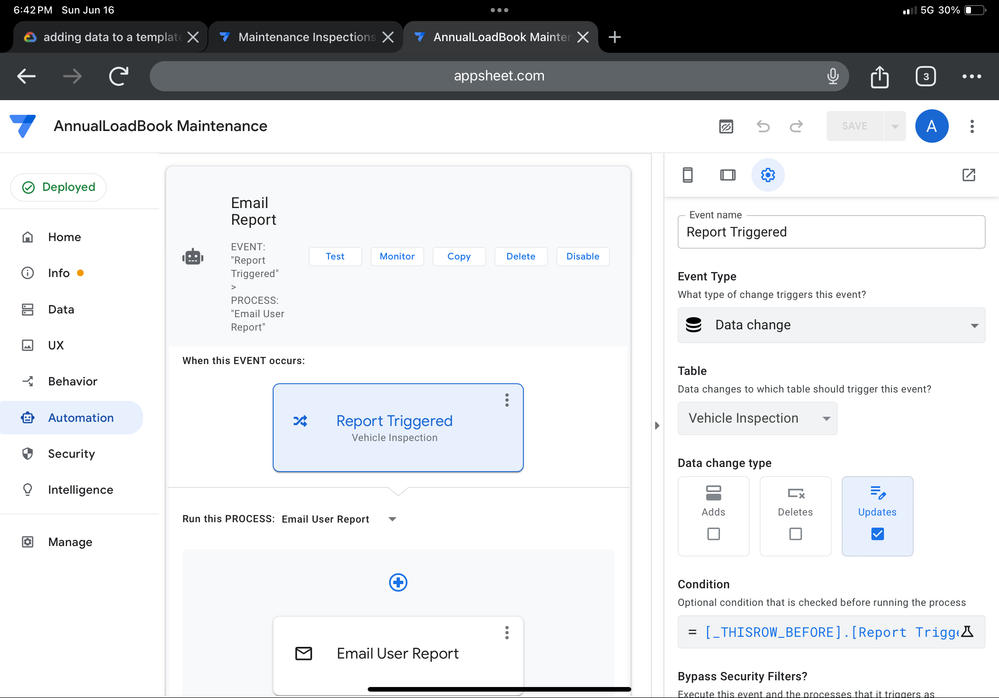
Task: Uncheck the Updates data change checkbox
Action: [x=877, y=534]
